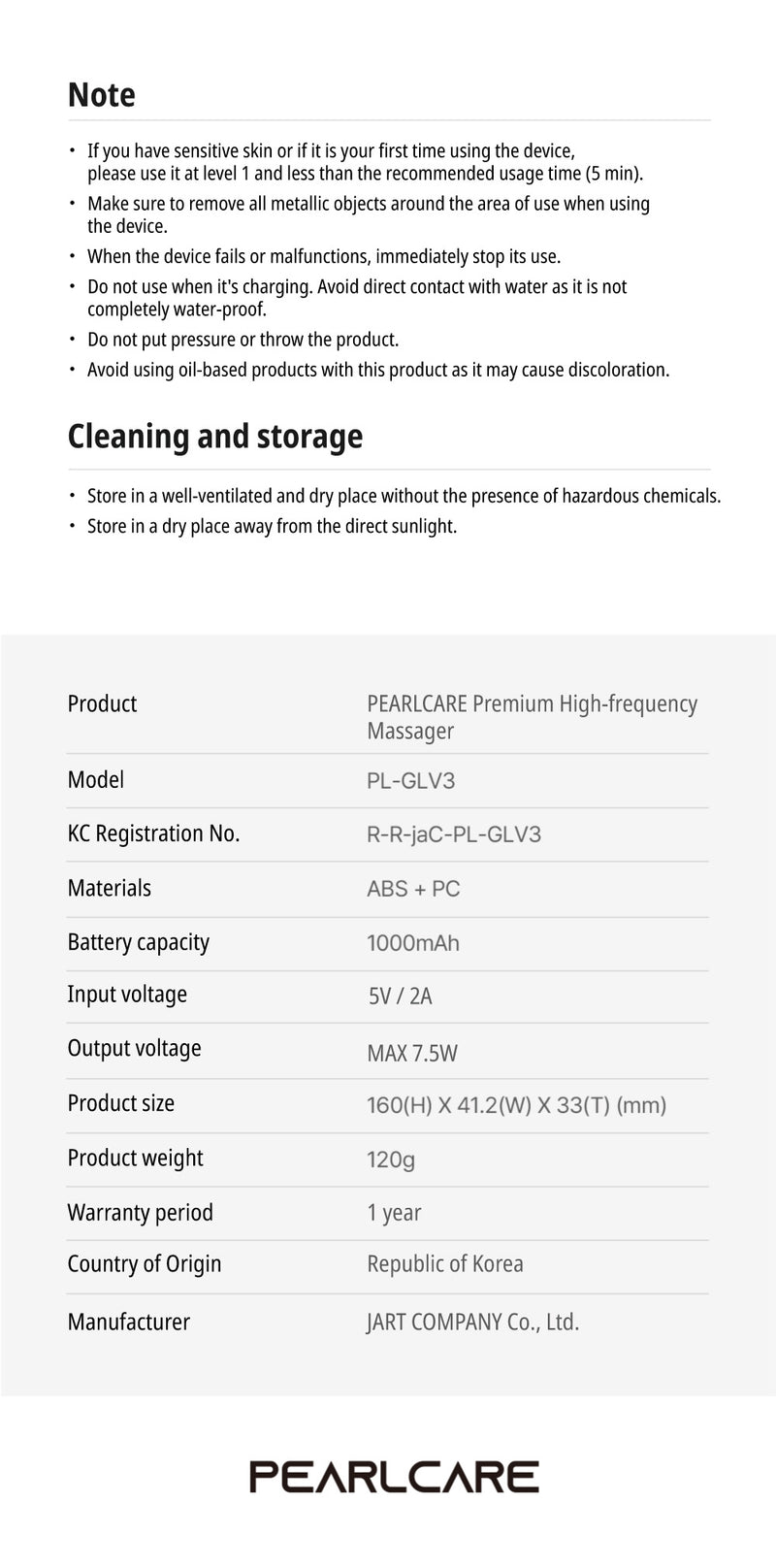Image resolution: width=776 pixels, height=1568 pixels.
Task: Select the Note heading
Action: coord(102,95)
